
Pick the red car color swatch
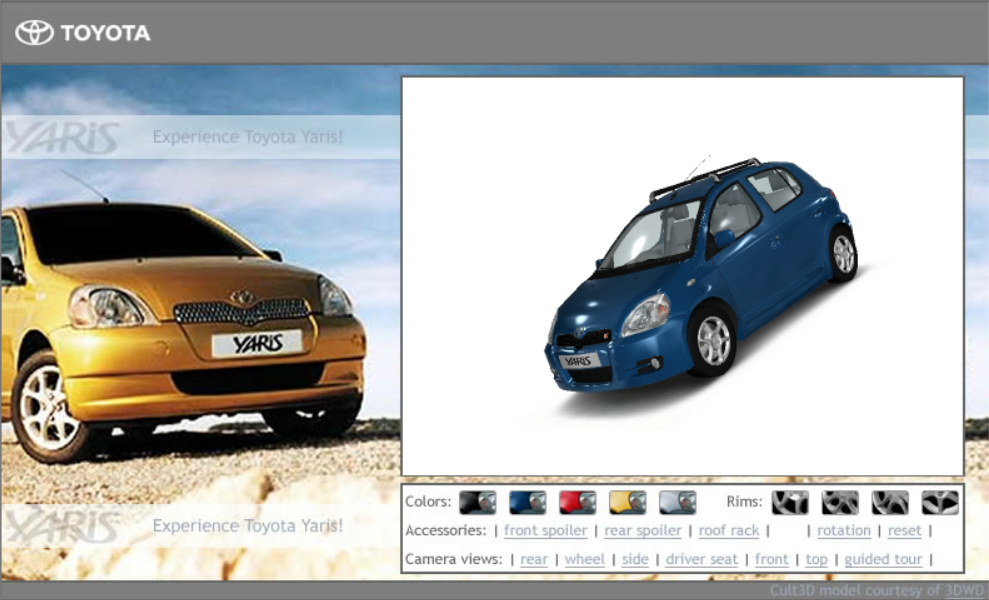pos(577,502)
